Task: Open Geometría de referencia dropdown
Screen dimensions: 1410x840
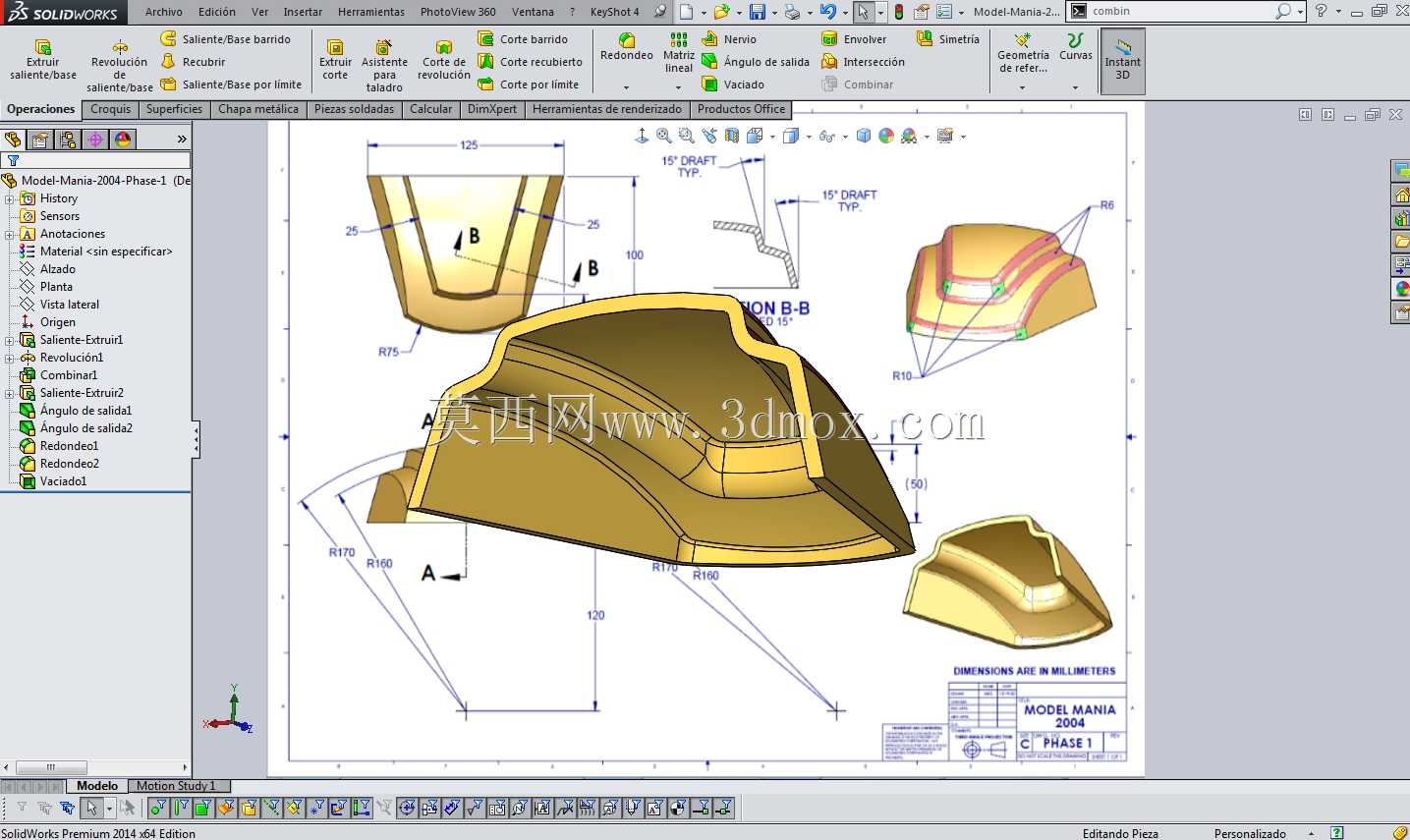Action: (1022, 87)
